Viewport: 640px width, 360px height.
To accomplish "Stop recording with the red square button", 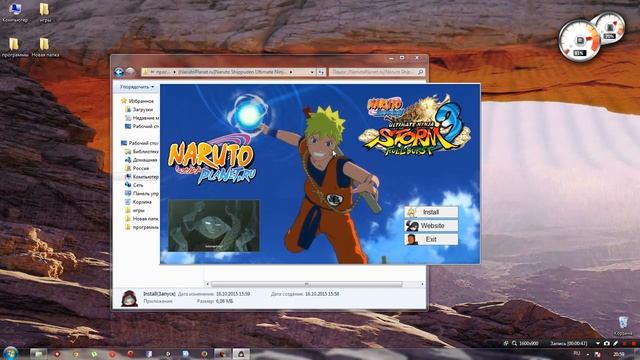I will pos(634,344).
